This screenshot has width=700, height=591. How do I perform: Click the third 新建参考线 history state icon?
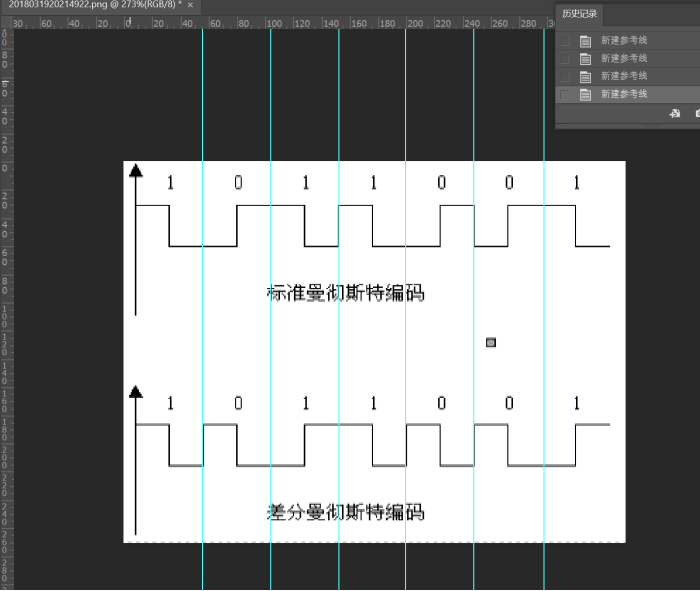(585, 77)
